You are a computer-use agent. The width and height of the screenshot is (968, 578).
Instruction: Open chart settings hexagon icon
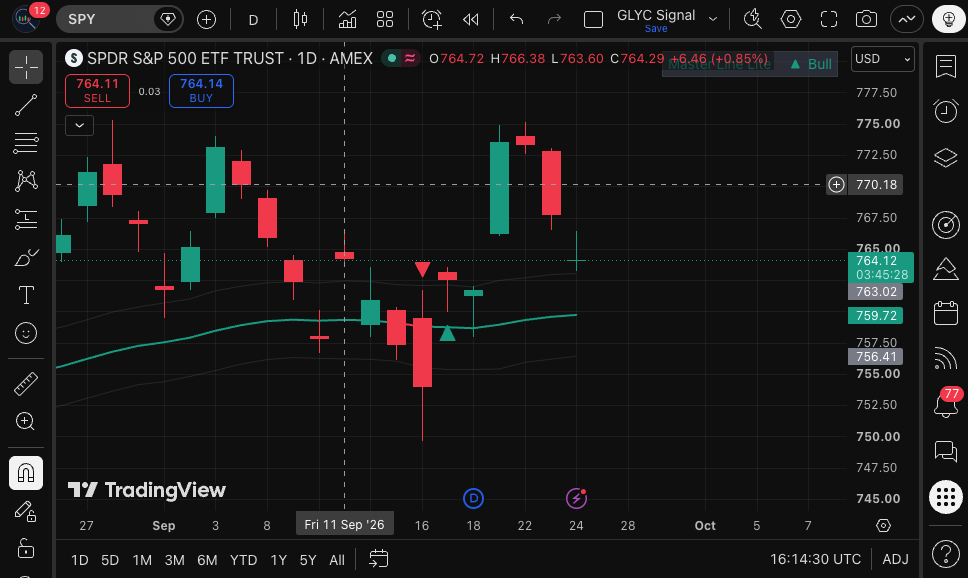791,20
